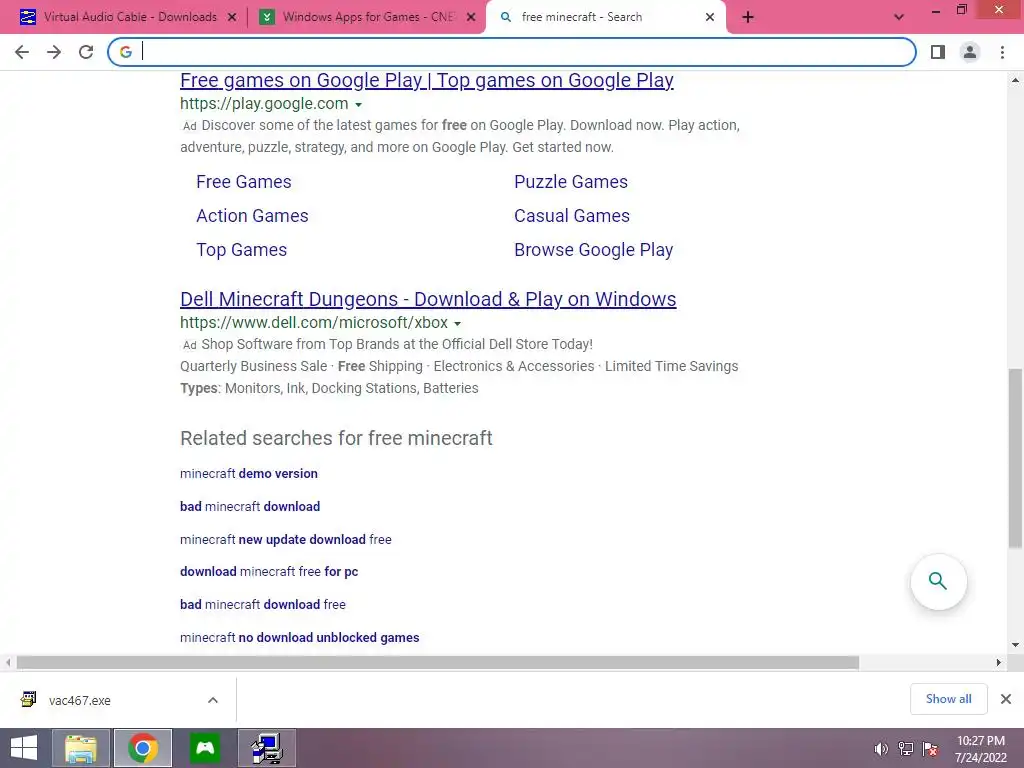
Task: Open Chrome three-dot menu
Action: point(1002,52)
